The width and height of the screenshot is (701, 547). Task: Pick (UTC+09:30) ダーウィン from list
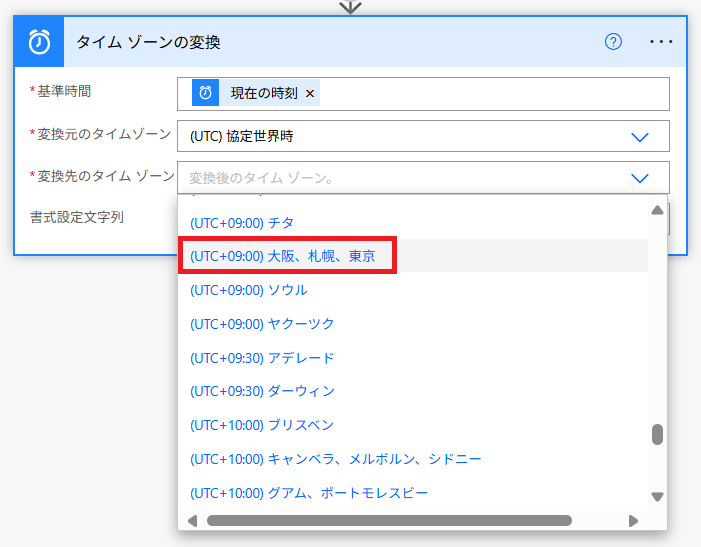262,391
